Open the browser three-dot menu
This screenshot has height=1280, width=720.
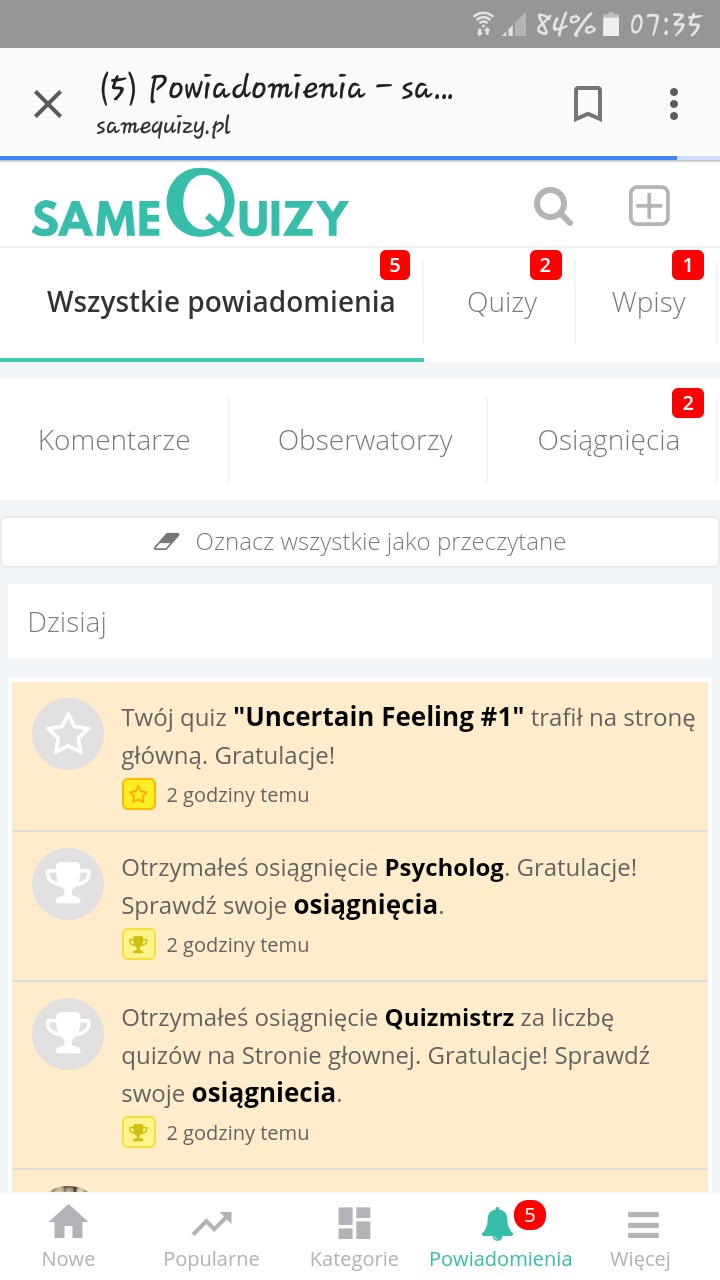point(674,104)
